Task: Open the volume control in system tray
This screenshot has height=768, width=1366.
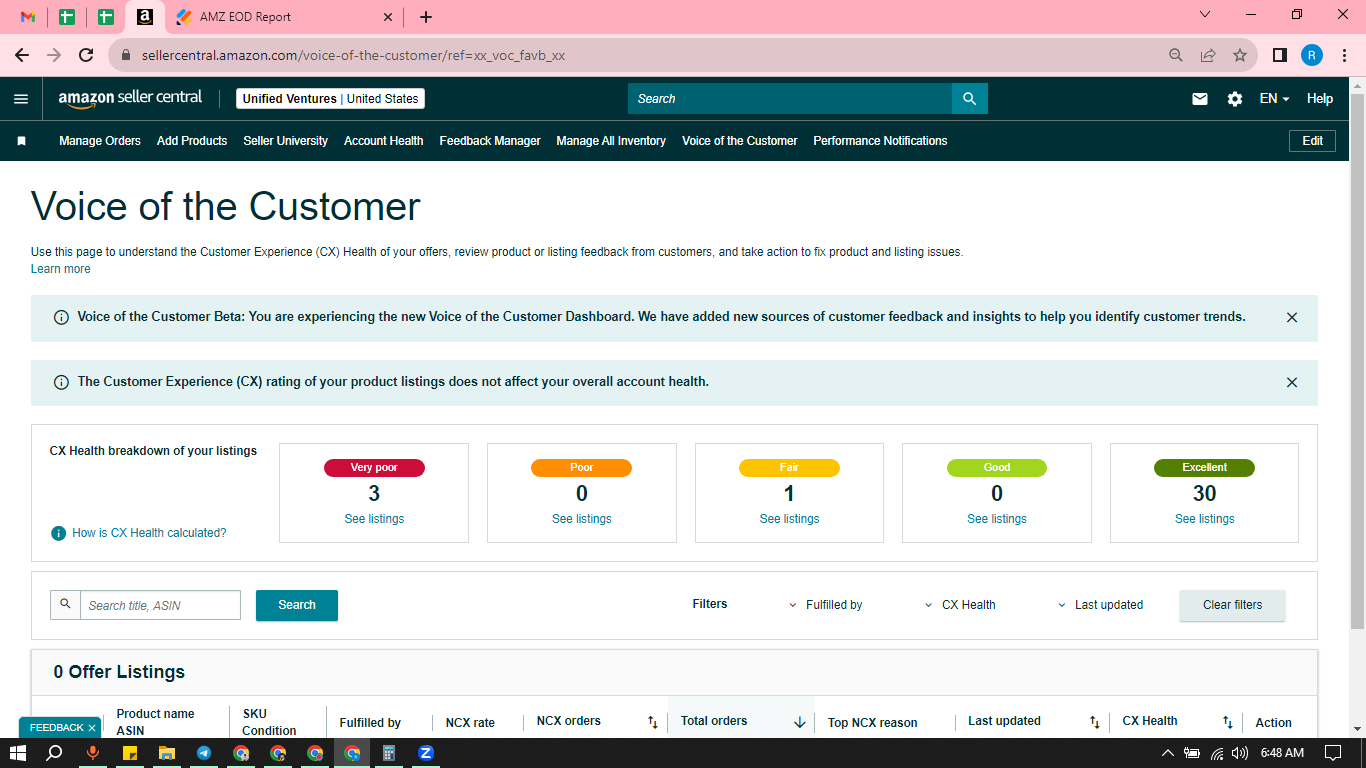Action: coord(1240,753)
